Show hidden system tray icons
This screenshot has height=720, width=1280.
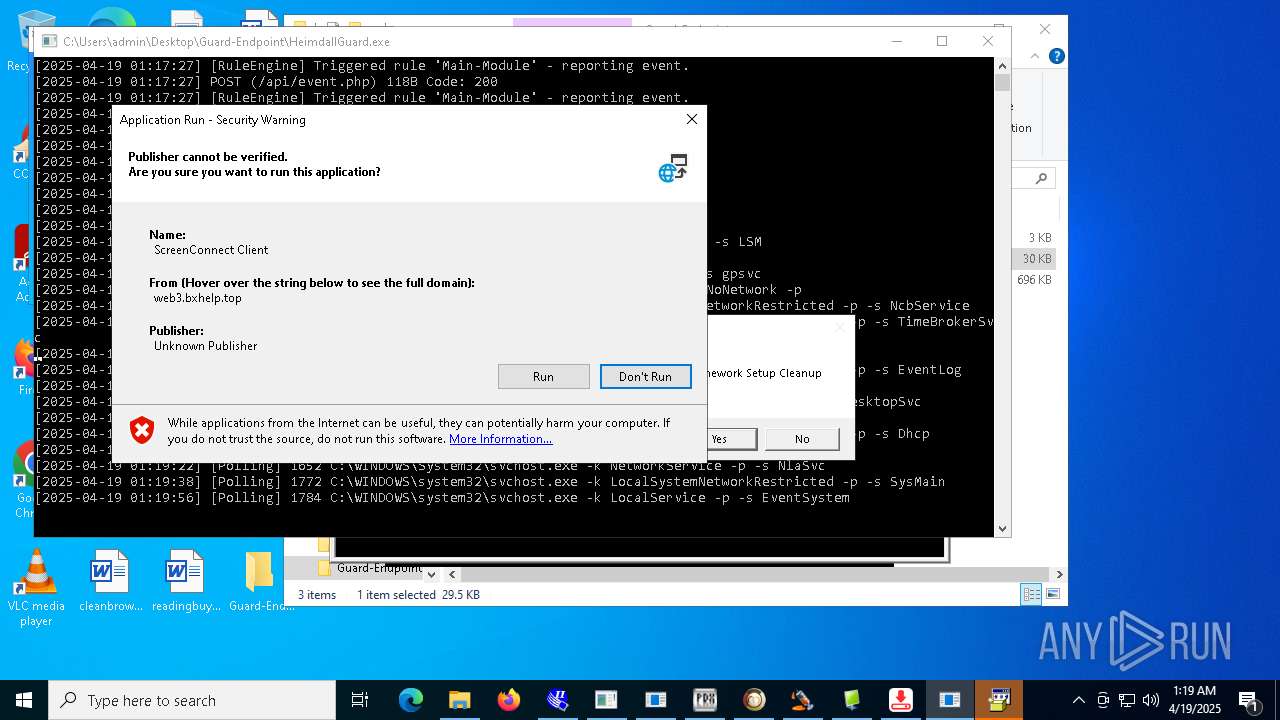[1078, 700]
